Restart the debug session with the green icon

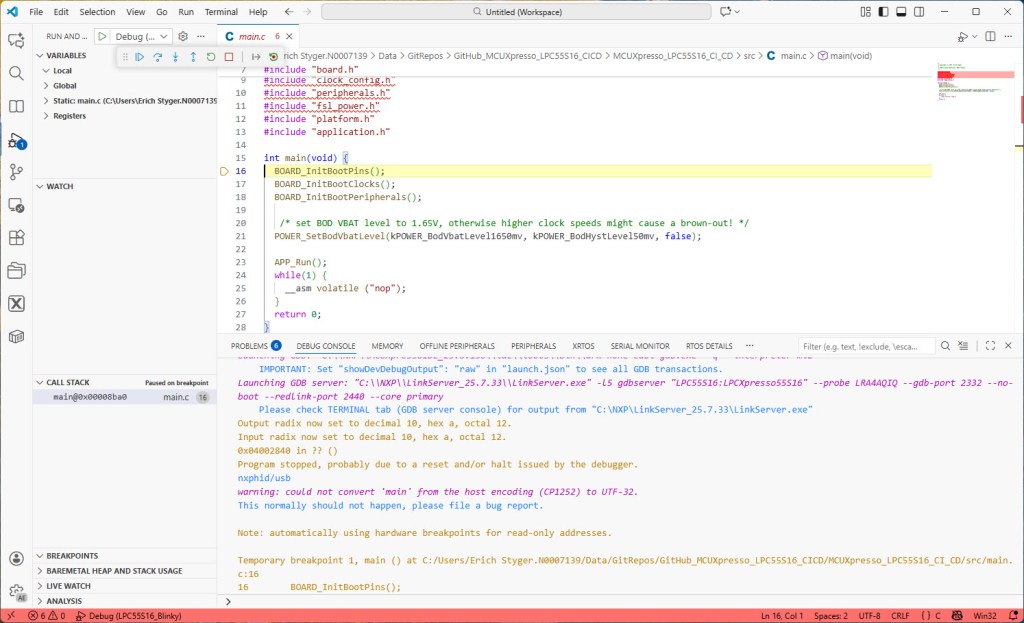tap(211, 57)
